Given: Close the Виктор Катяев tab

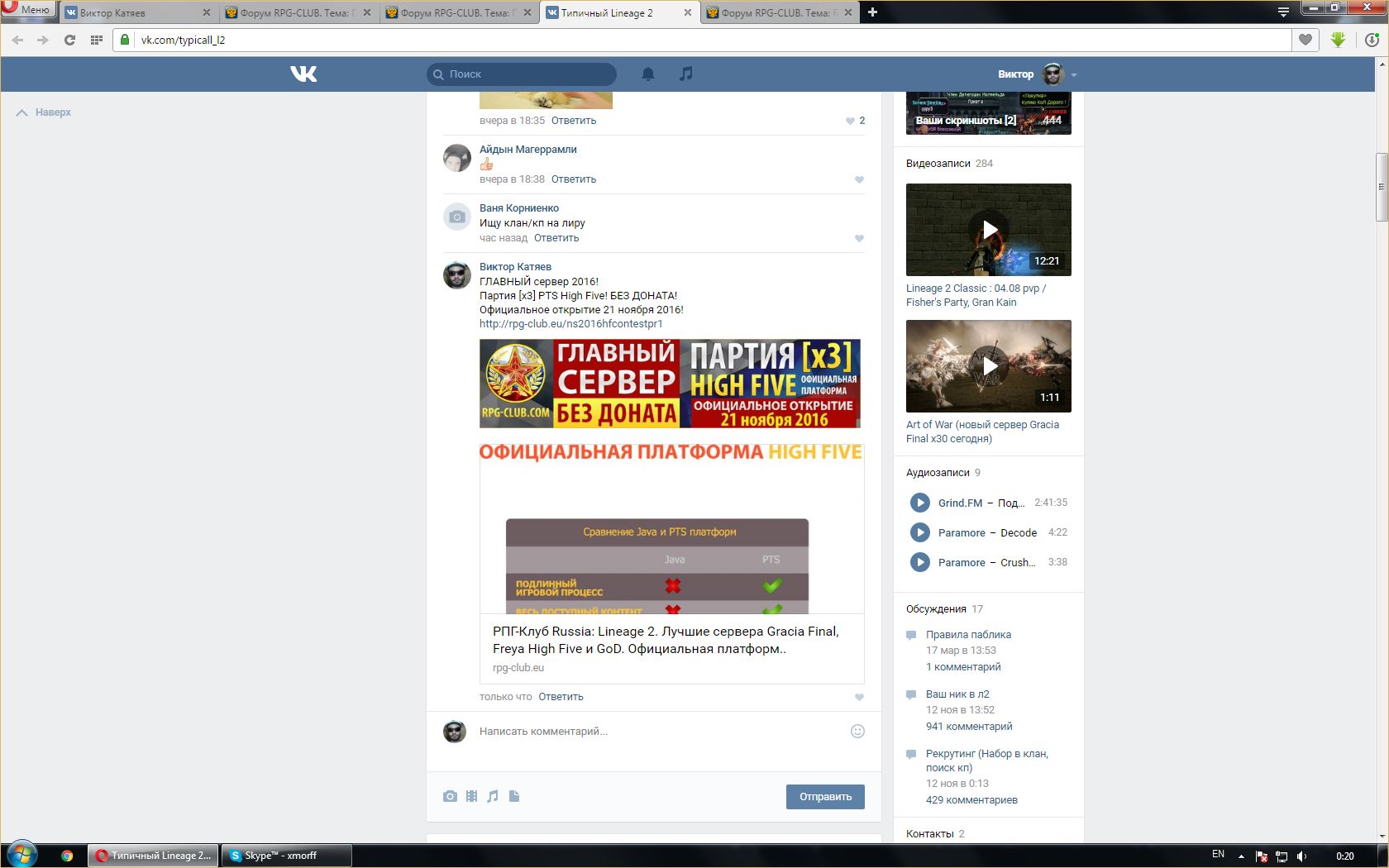Looking at the screenshot, I should [x=207, y=12].
